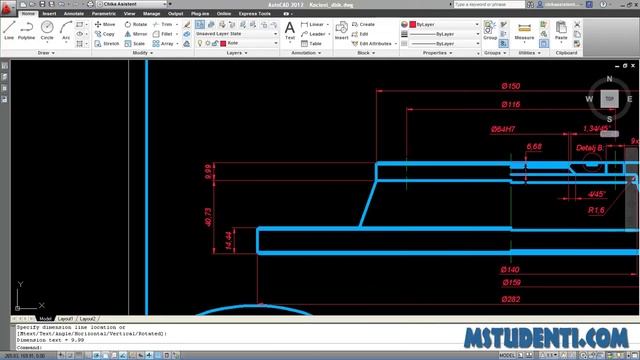This screenshot has width=640, height=360.
Task: Click the multiline Text tool
Action: pos(289,31)
